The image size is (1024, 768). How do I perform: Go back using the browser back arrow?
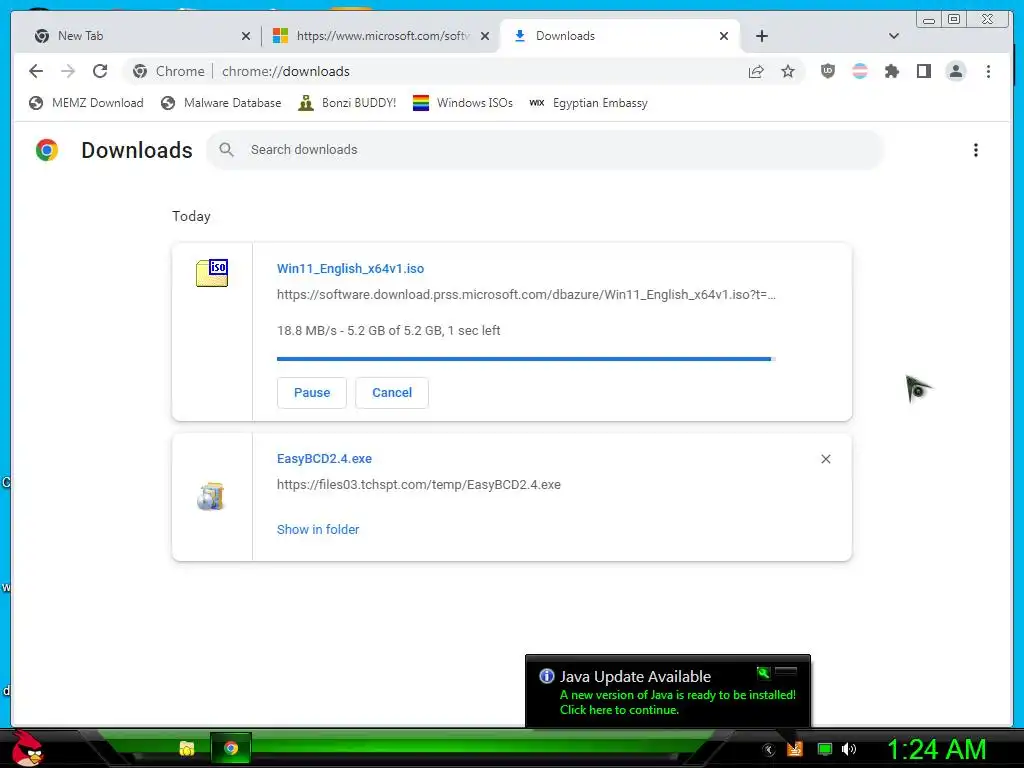coord(36,71)
